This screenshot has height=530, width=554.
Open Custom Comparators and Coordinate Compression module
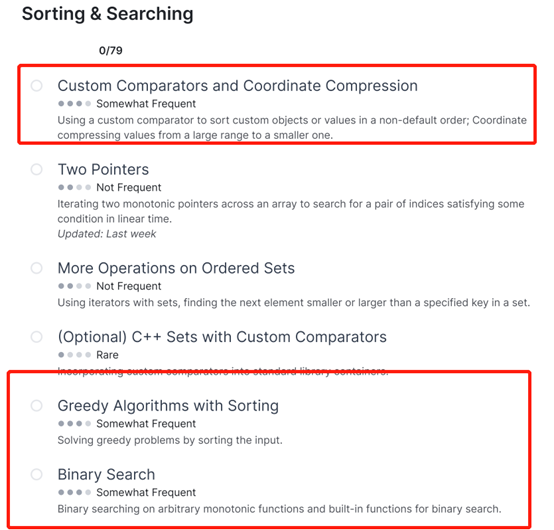coord(237,86)
